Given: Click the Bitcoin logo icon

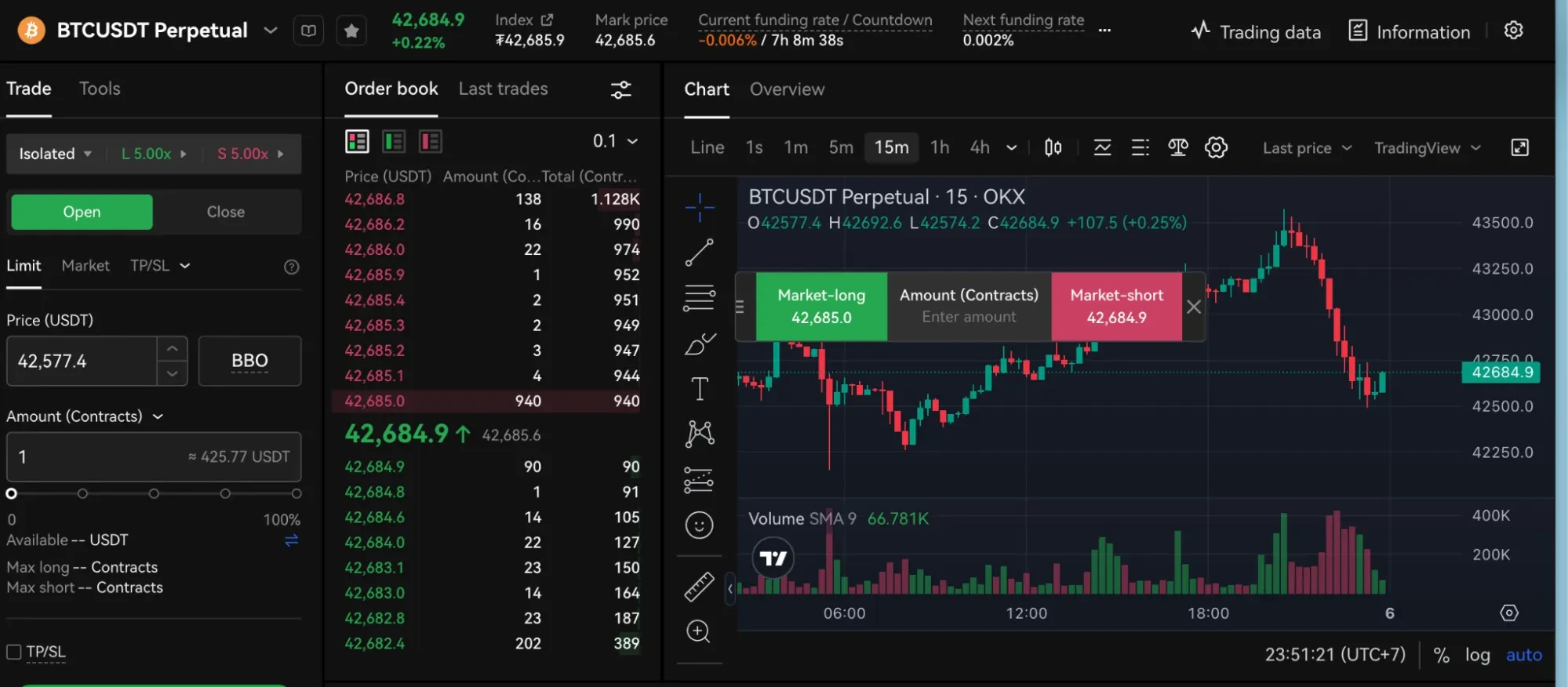Looking at the screenshot, I should point(31,31).
